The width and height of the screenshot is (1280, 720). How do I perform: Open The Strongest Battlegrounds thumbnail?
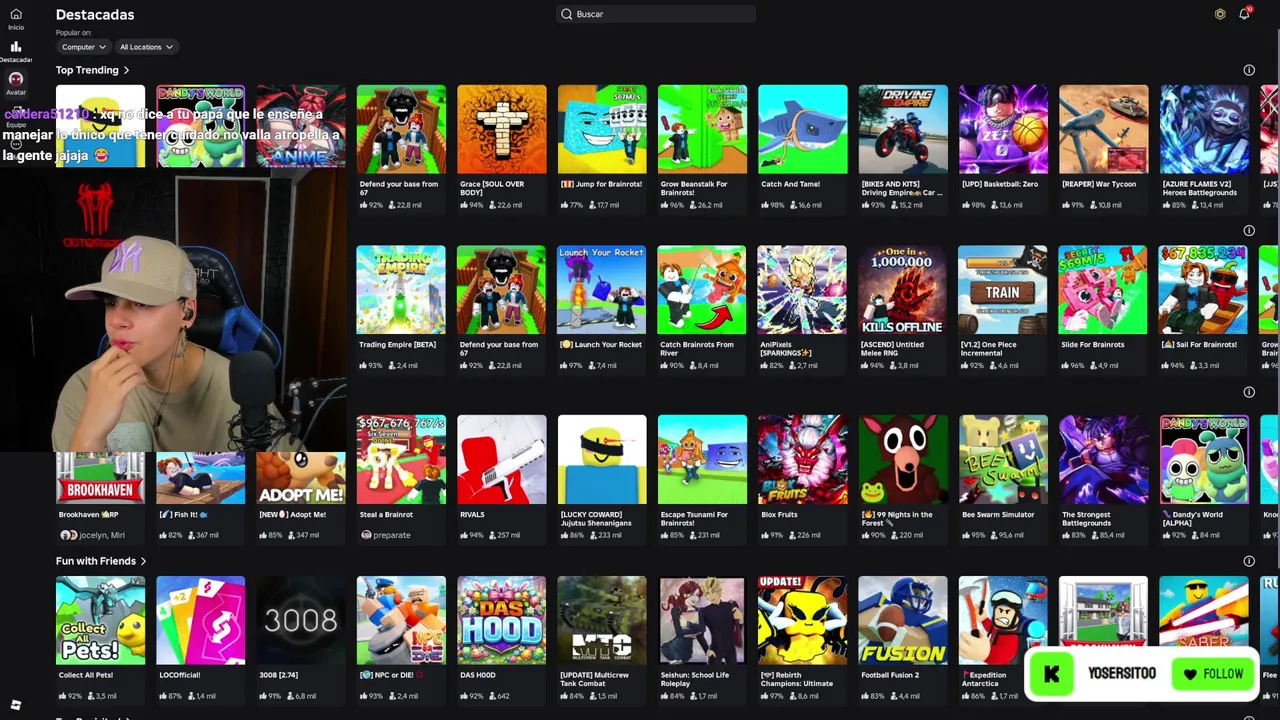click(x=1104, y=460)
